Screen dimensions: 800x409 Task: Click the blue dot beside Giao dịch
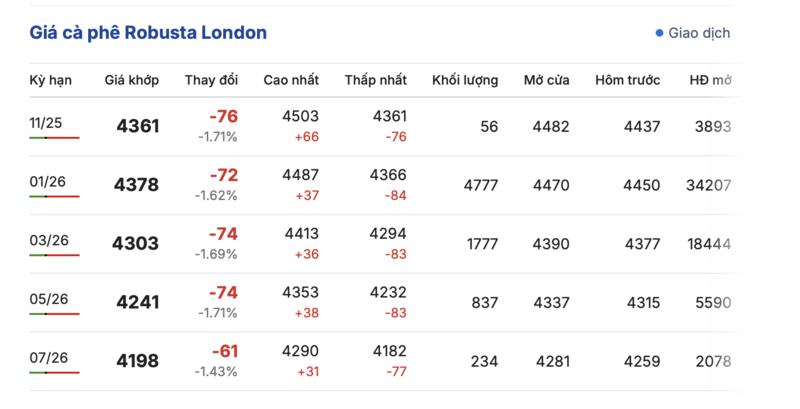[x=659, y=33]
